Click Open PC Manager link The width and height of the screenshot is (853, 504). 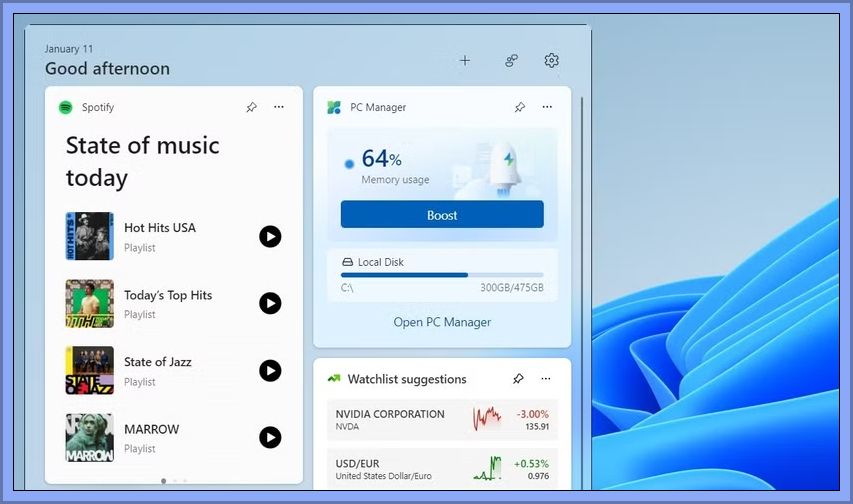tap(442, 322)
